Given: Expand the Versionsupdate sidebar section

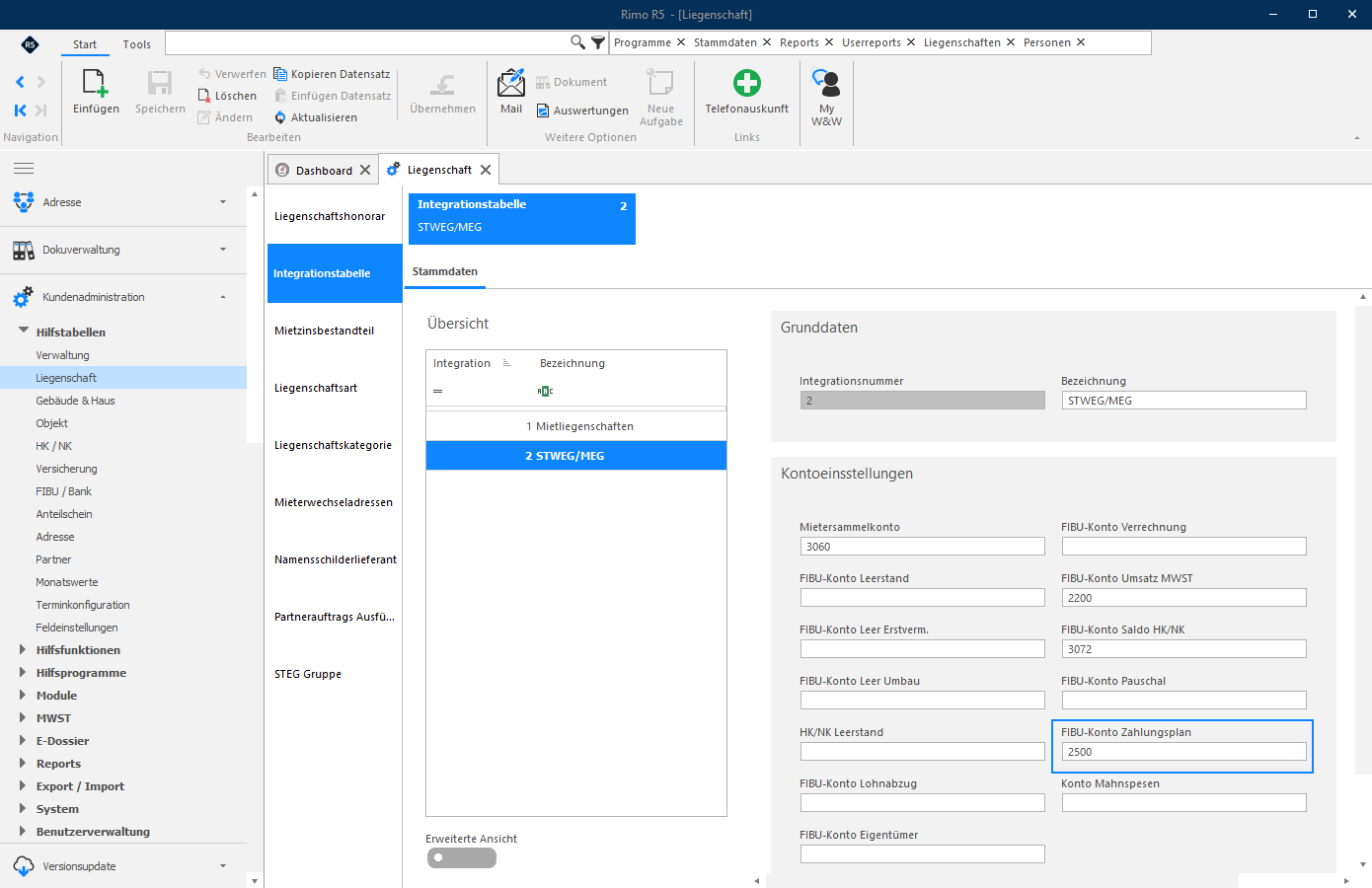Looking at the screenshot, I should pos(222,866).
